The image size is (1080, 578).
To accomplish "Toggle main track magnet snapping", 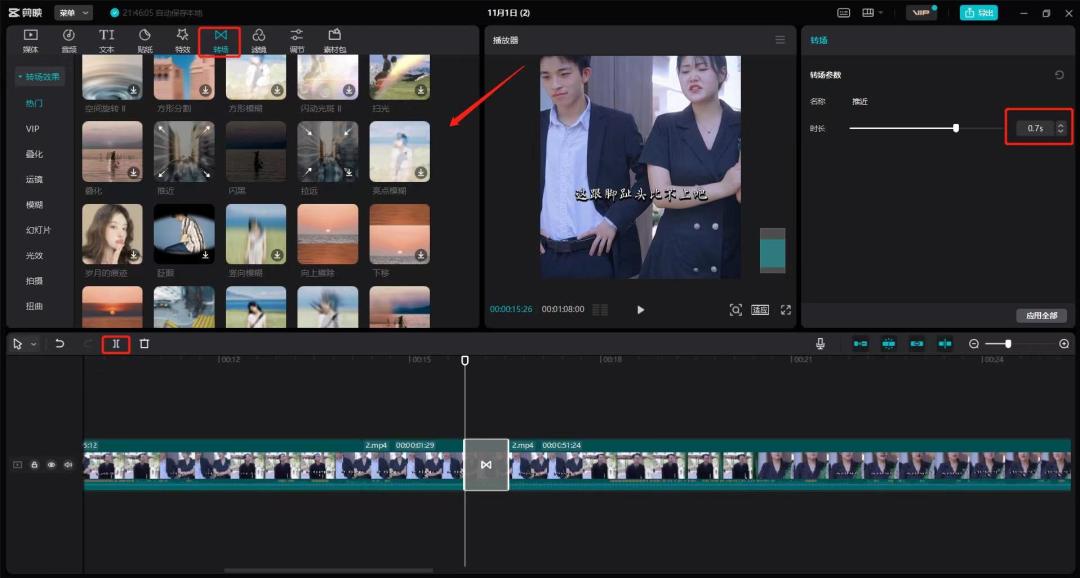I will click(x=860, y=344).
